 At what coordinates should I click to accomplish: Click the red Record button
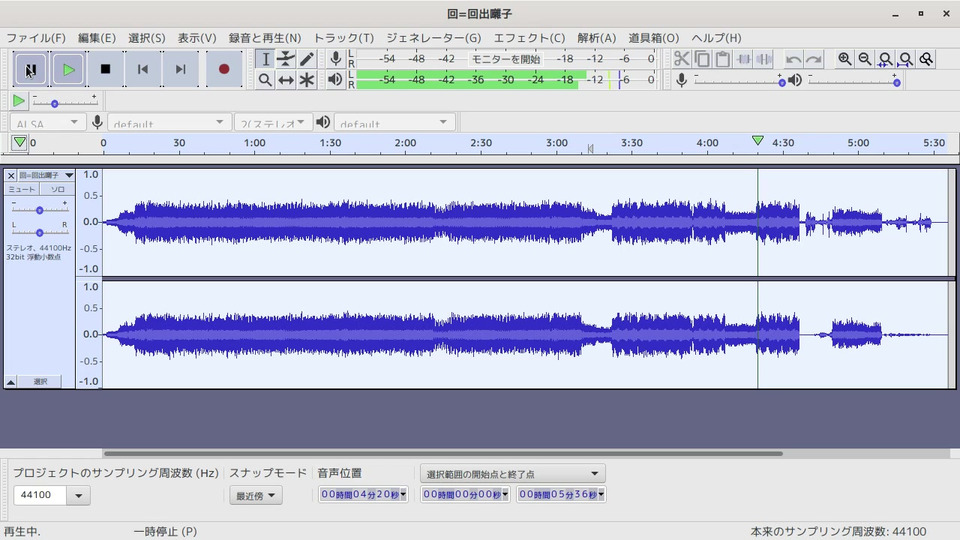(223, 69)
